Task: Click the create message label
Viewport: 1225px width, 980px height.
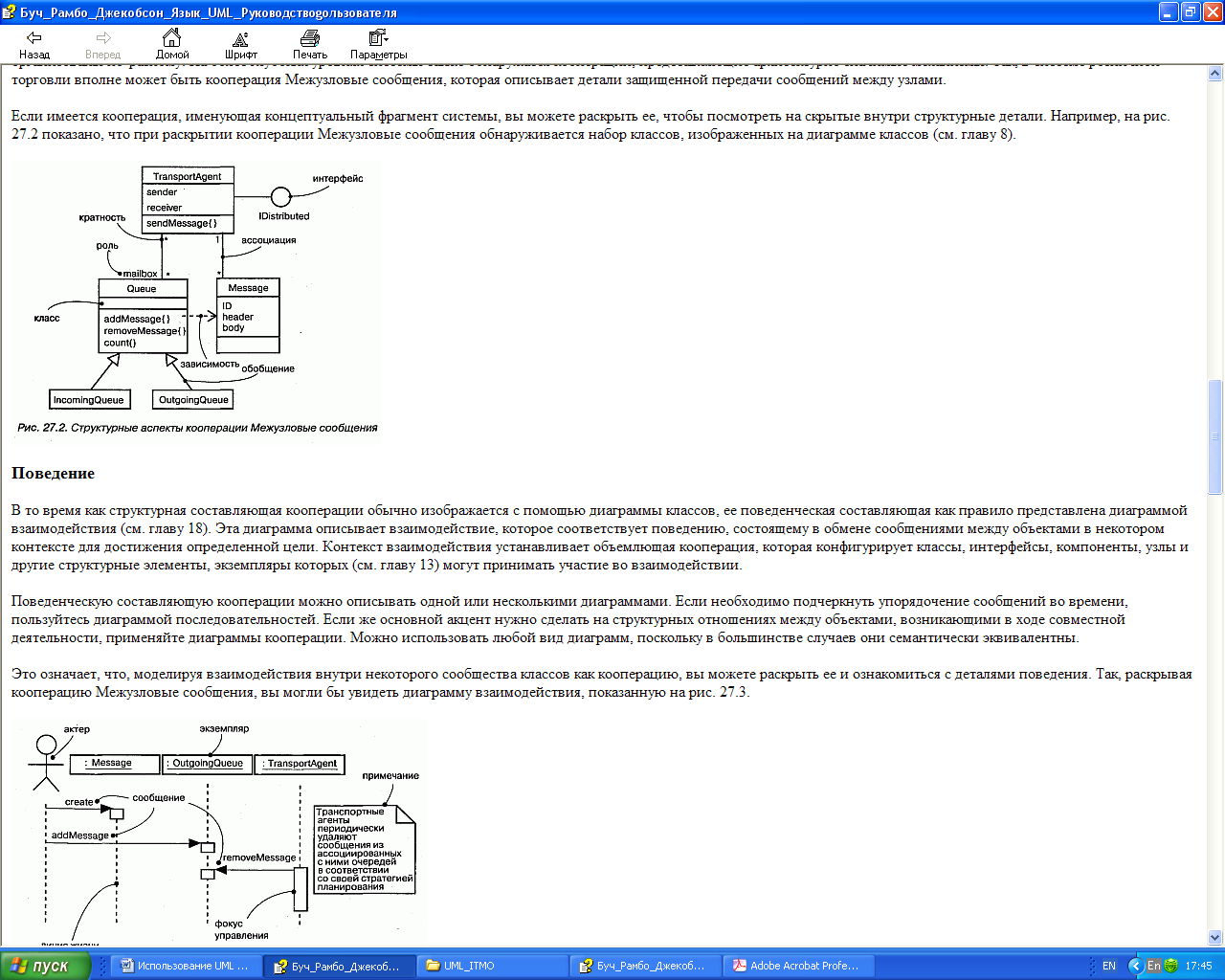Action: [79, 802]
